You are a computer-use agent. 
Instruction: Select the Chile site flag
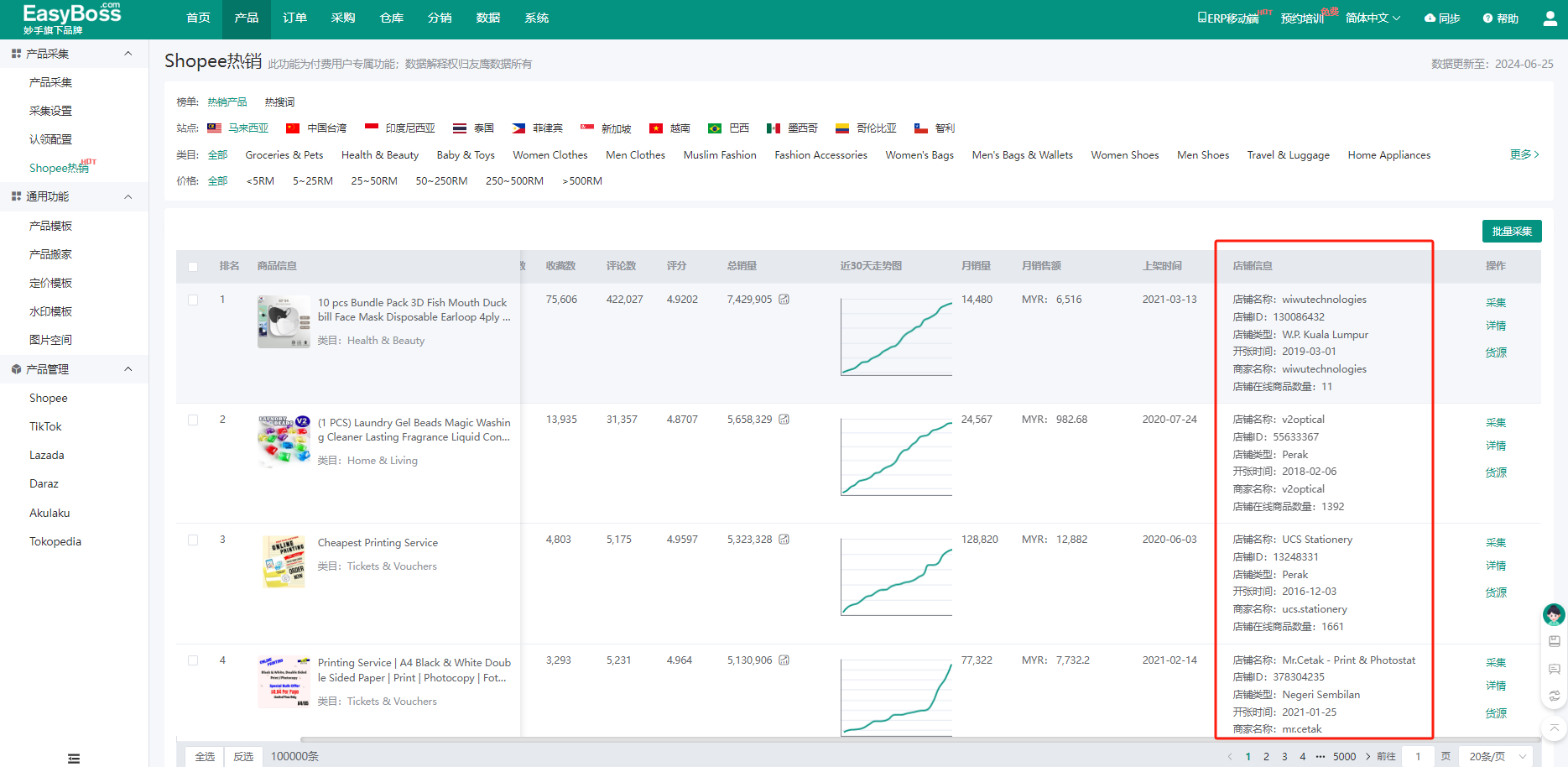coord(921,128)
